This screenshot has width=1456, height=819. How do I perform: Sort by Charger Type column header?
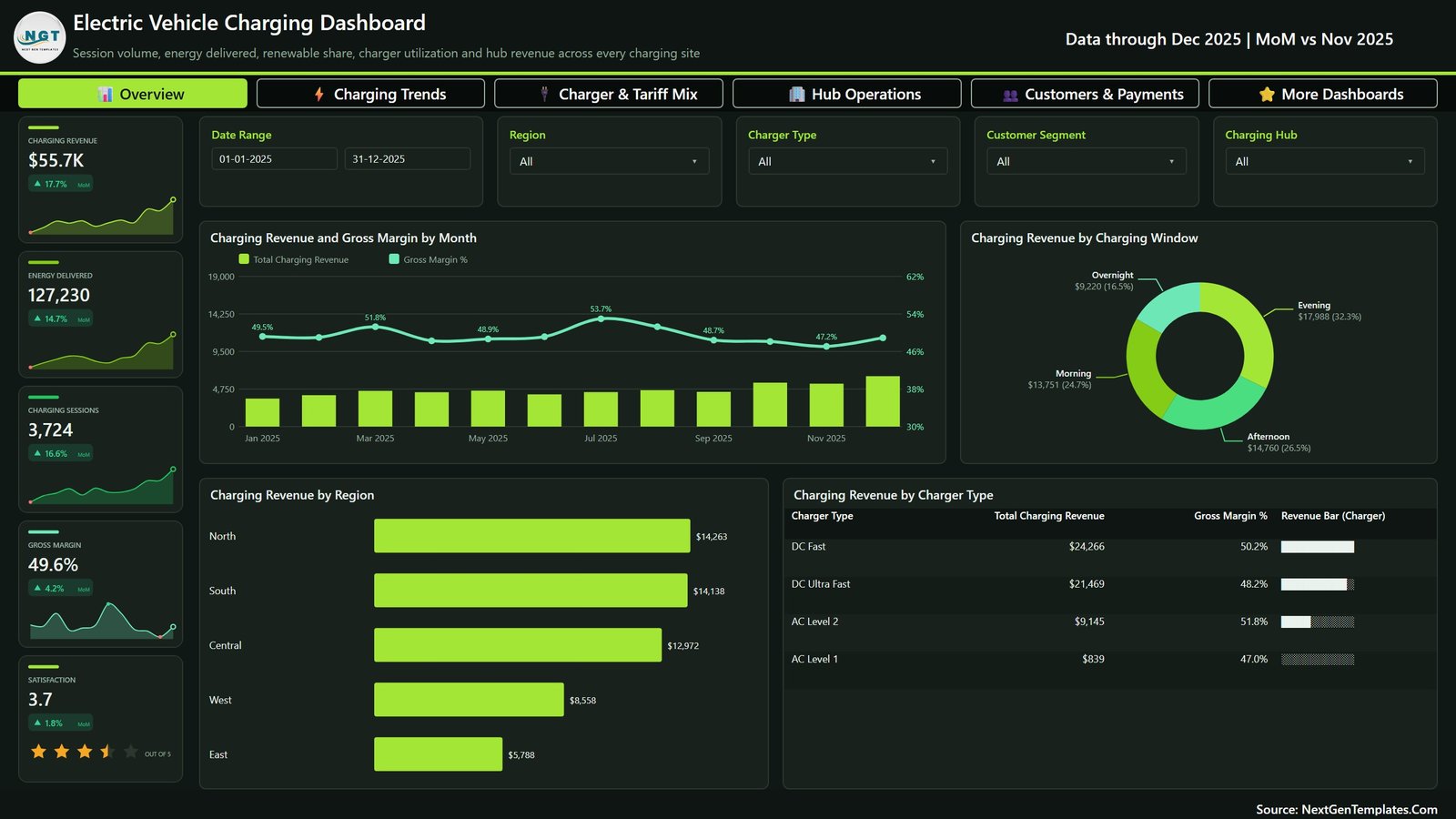[822, 516]
